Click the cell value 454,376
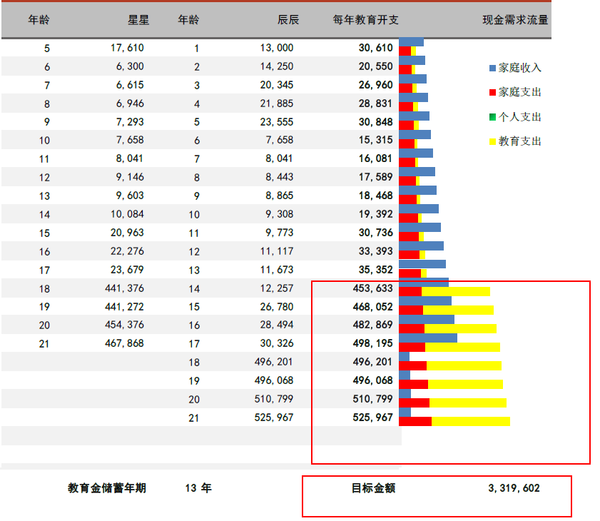This screenshot has height=521, width=600. coord(124,325)
